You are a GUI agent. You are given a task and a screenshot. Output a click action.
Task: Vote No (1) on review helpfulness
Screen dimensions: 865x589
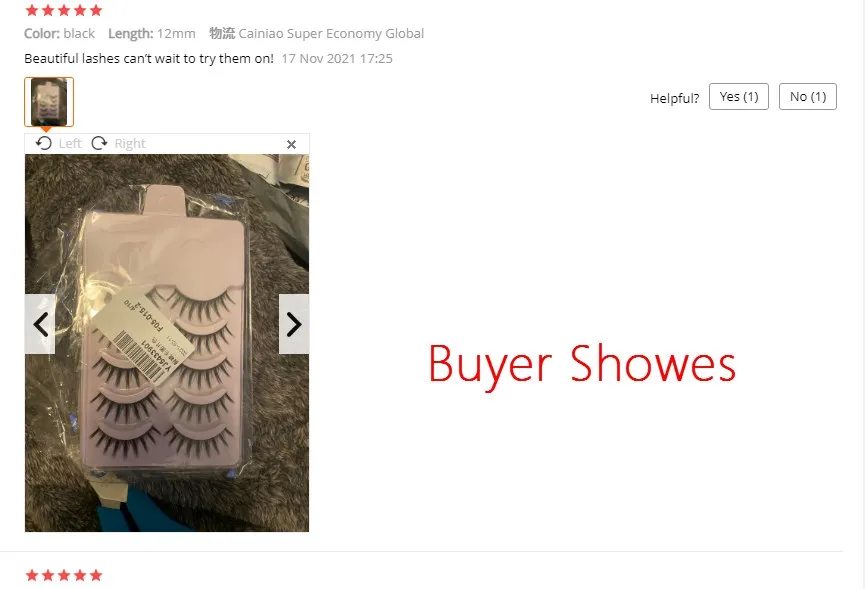pyautogui.click(x=808, y=97)
